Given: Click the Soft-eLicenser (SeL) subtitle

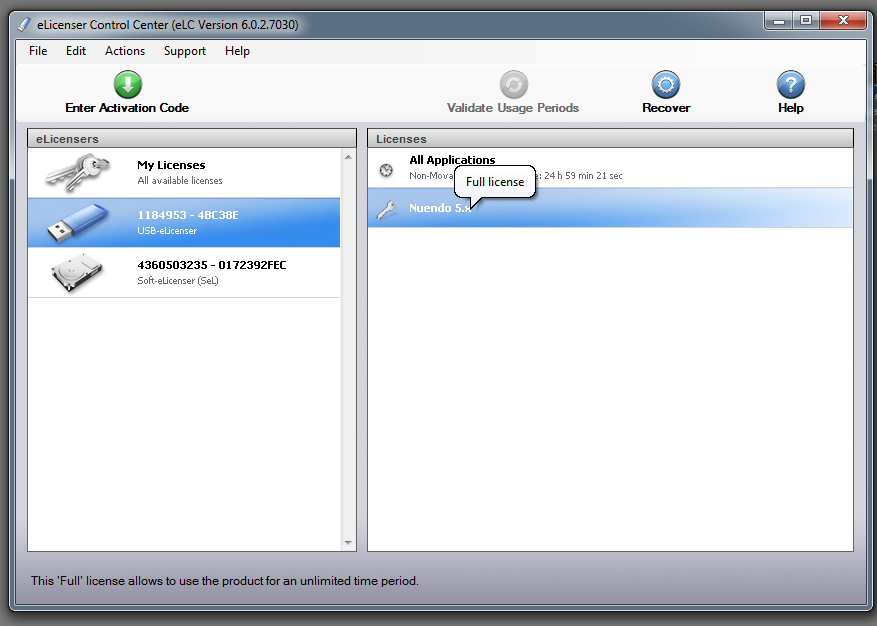Looking at the screenshot, I should pos(178,280).
